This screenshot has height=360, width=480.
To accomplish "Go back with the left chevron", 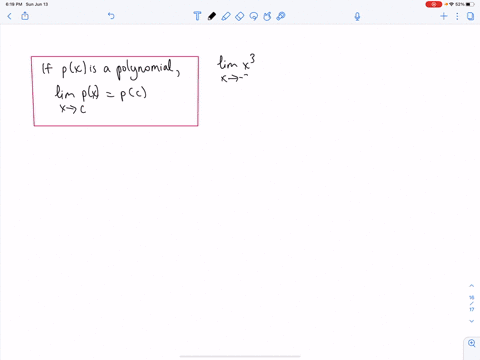I will (x=9, y=16).
